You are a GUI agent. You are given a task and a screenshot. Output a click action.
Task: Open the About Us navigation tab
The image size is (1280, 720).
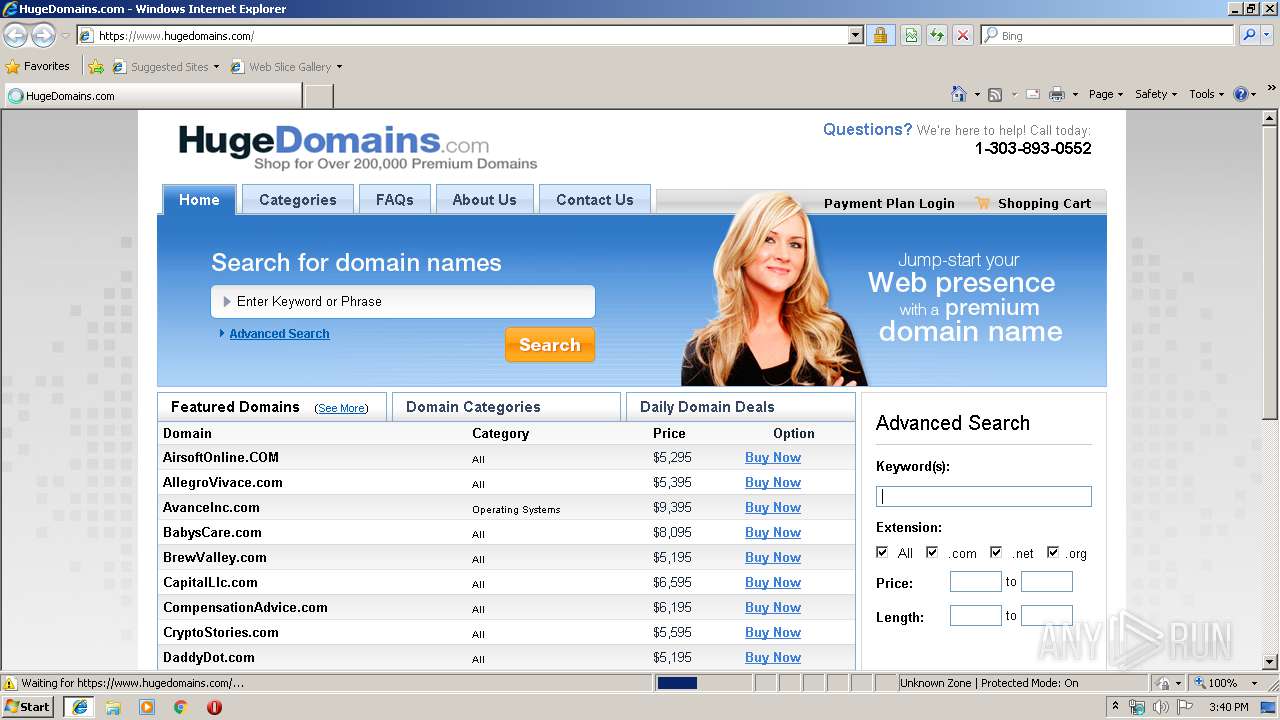[484, 199]
